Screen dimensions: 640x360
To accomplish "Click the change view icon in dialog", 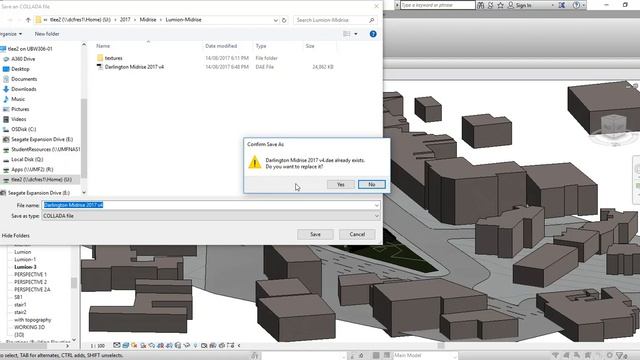I will coord(347,34).
